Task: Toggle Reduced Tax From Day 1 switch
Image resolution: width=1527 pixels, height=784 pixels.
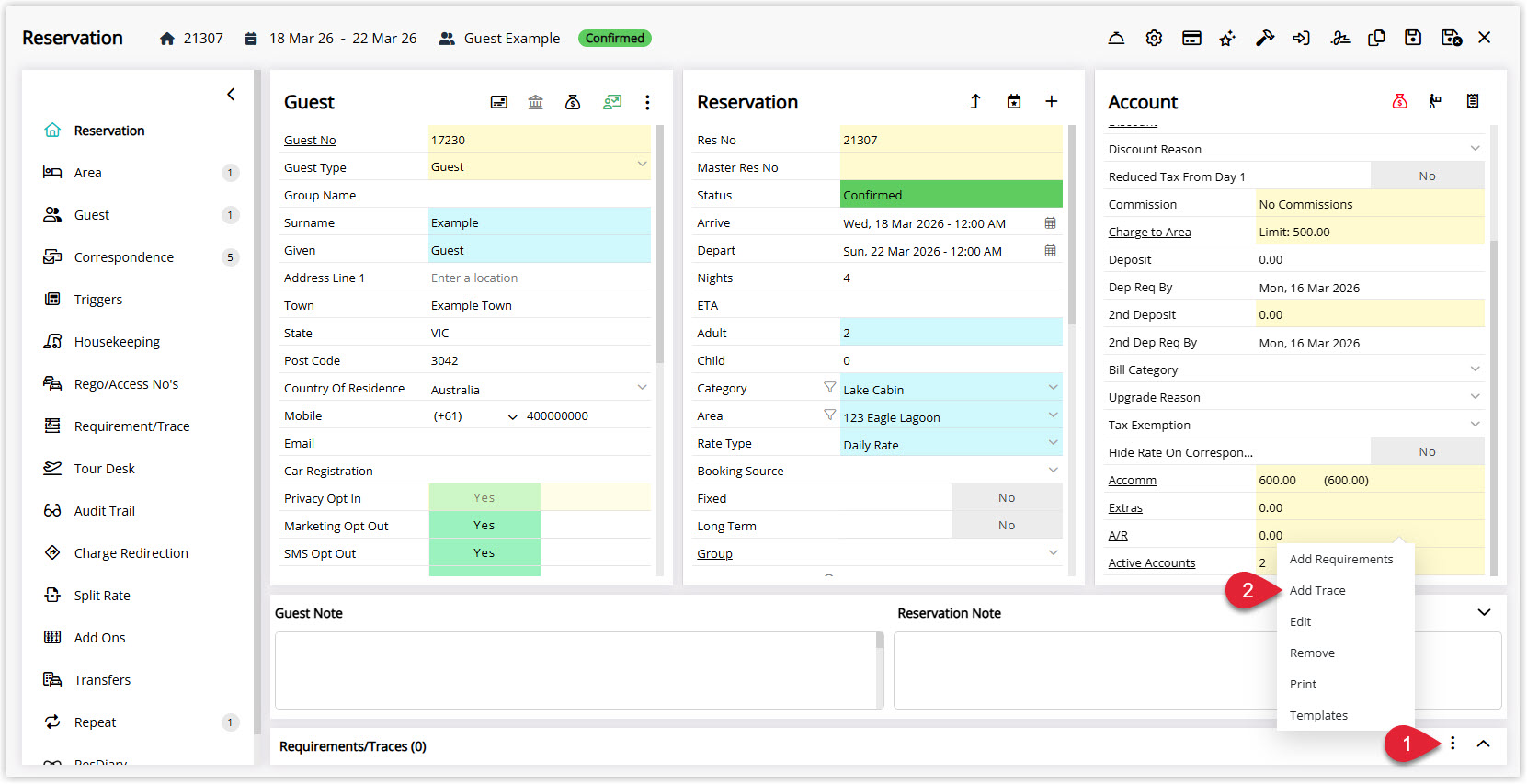Action: coord(1427,176)
